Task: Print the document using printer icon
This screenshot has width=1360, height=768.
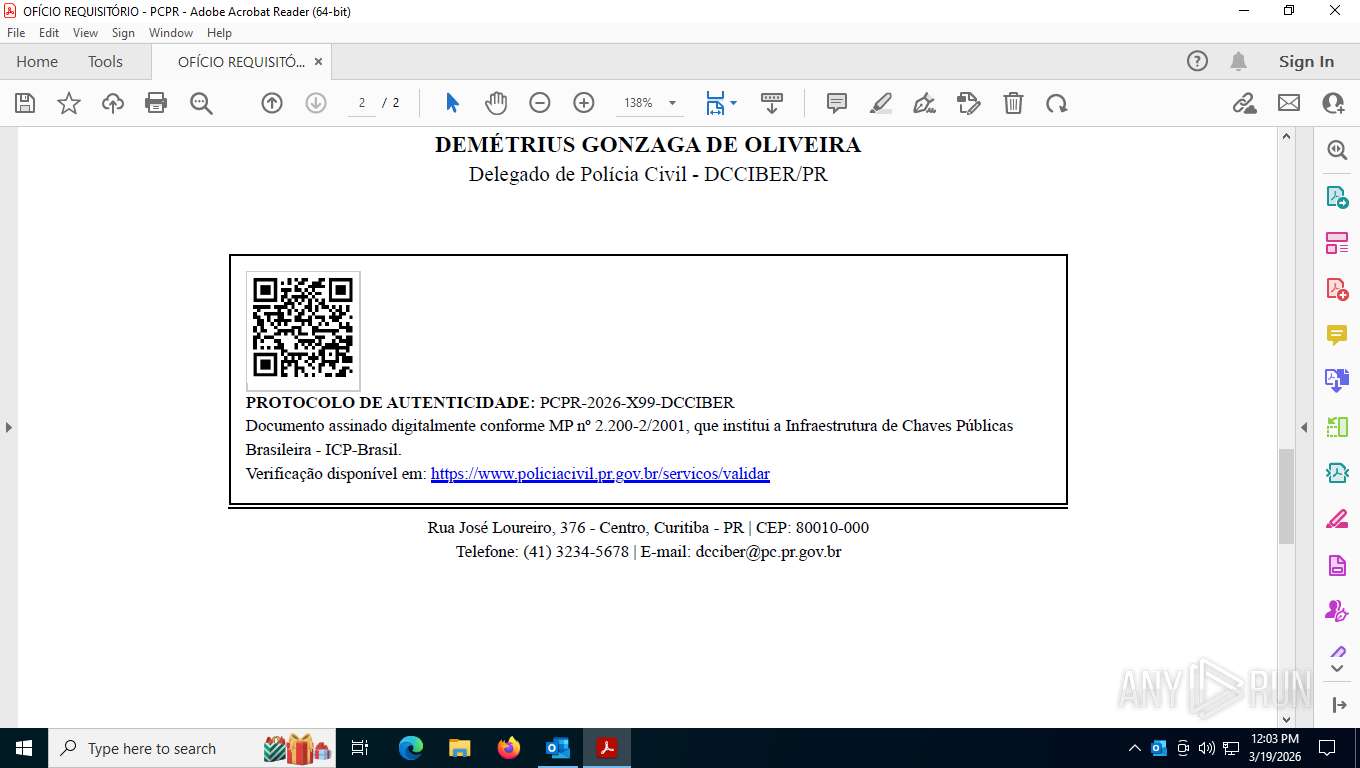Action: (x=156, y=103)
